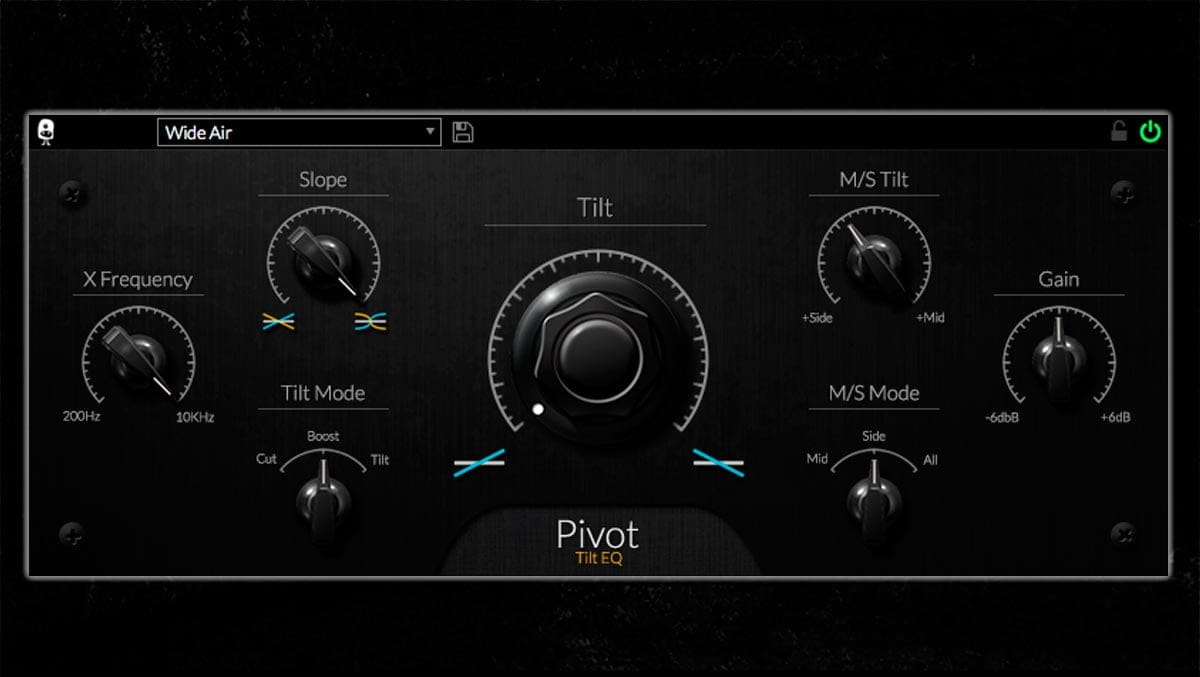Screen dimensions: 1200x677
Task: Select Cut in Tilt Mode
Action: point(266,460)
